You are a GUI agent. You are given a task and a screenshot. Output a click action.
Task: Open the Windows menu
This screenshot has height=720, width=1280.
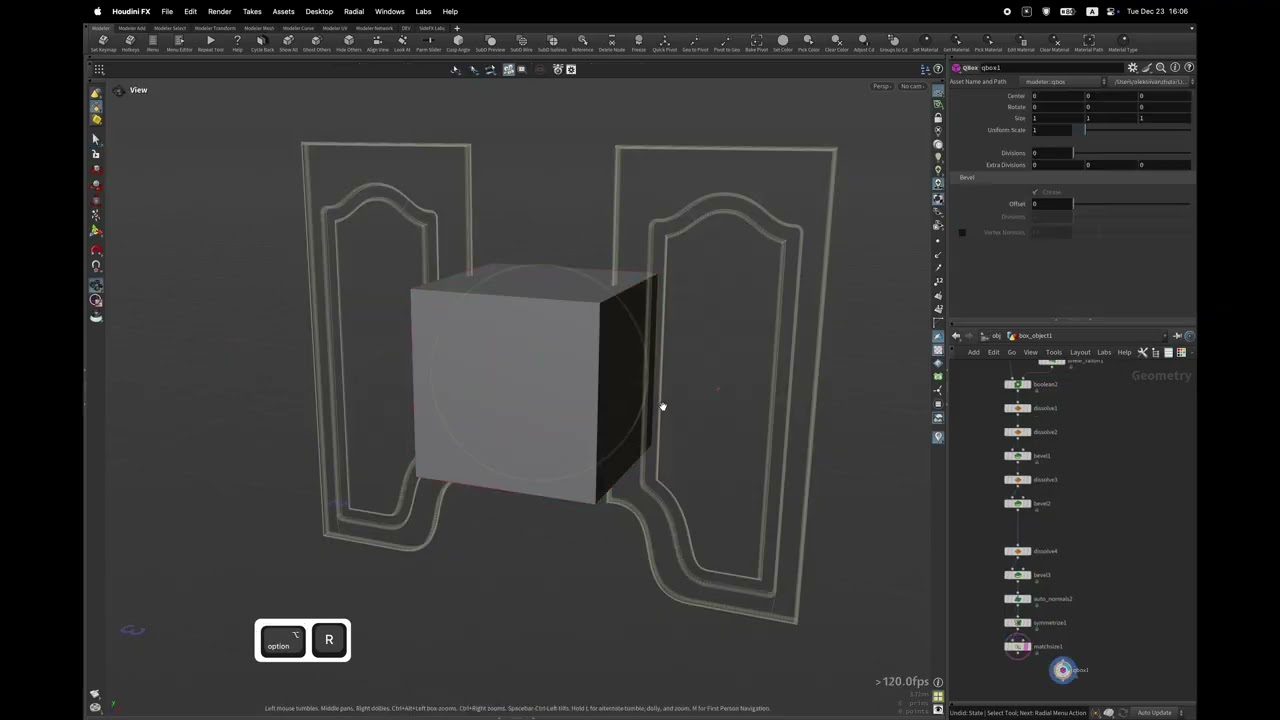pos(390,11)
